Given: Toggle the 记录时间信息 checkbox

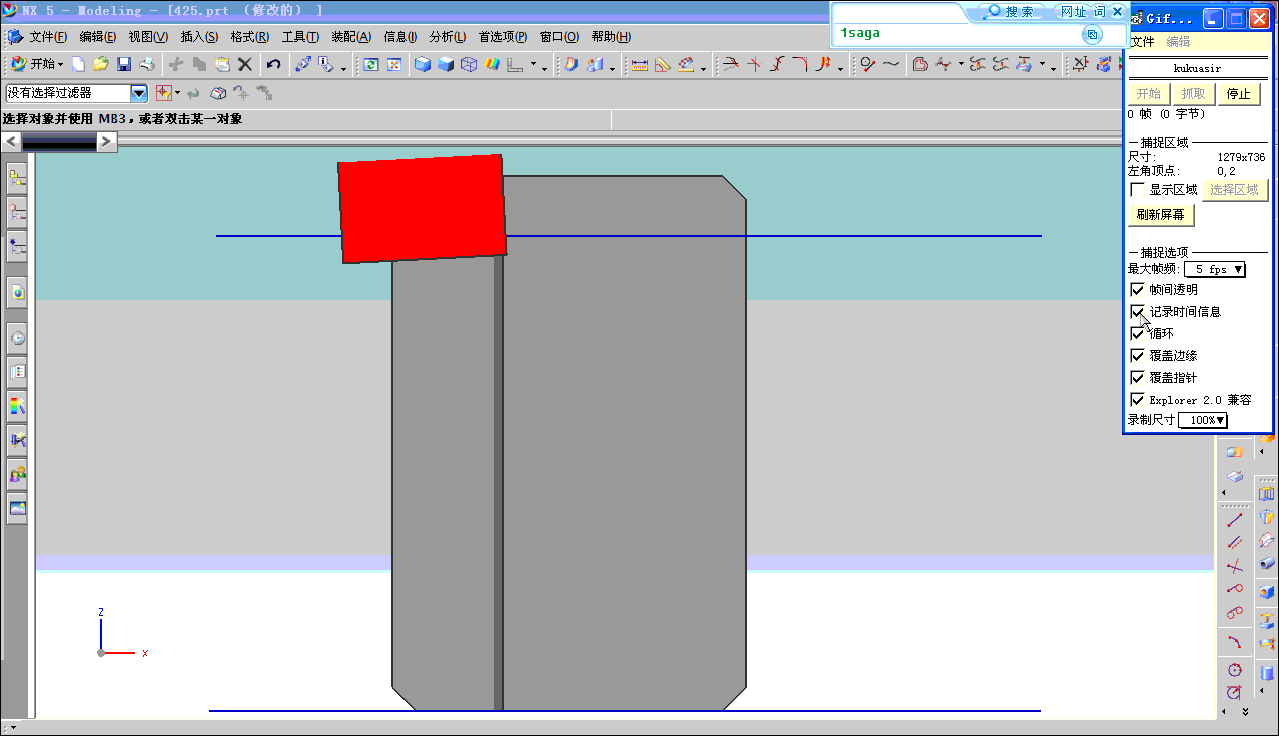Looking at the screenshot, I should pos(1137,311).
